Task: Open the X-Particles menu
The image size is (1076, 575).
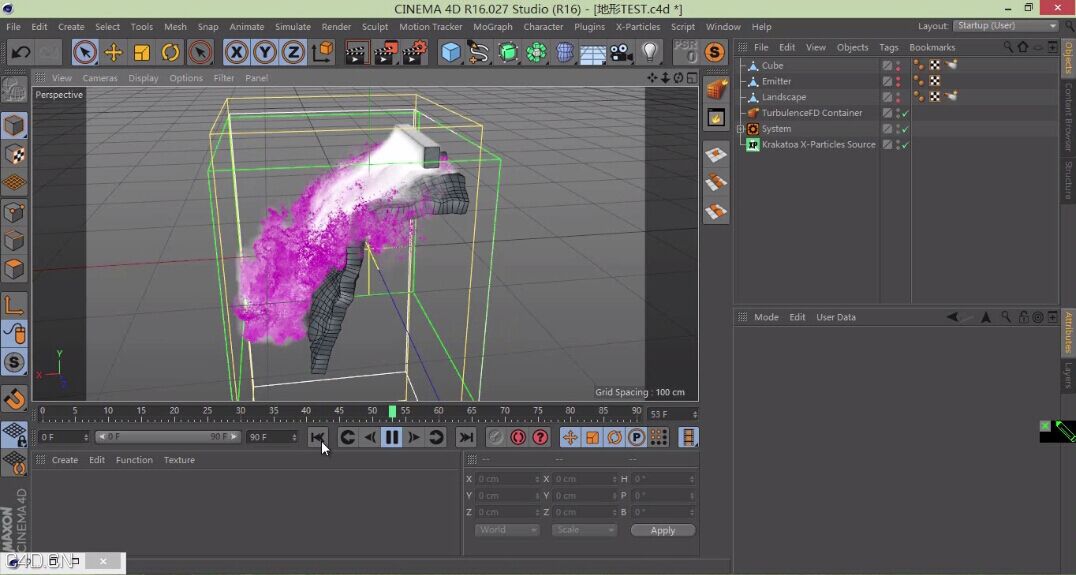Action: (x=638, y=27)
